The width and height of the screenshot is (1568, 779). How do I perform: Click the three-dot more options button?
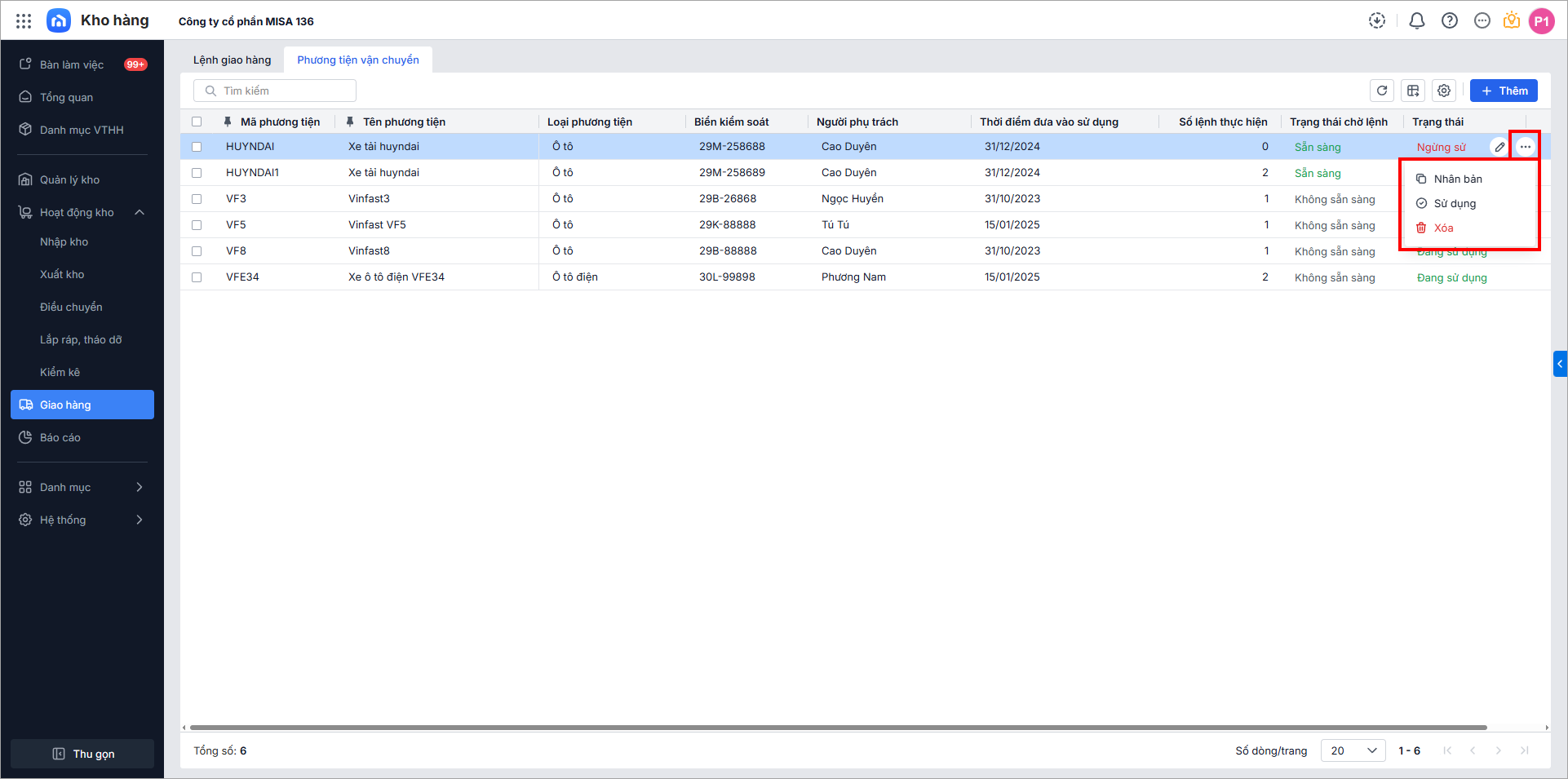tap(1526, 147)
